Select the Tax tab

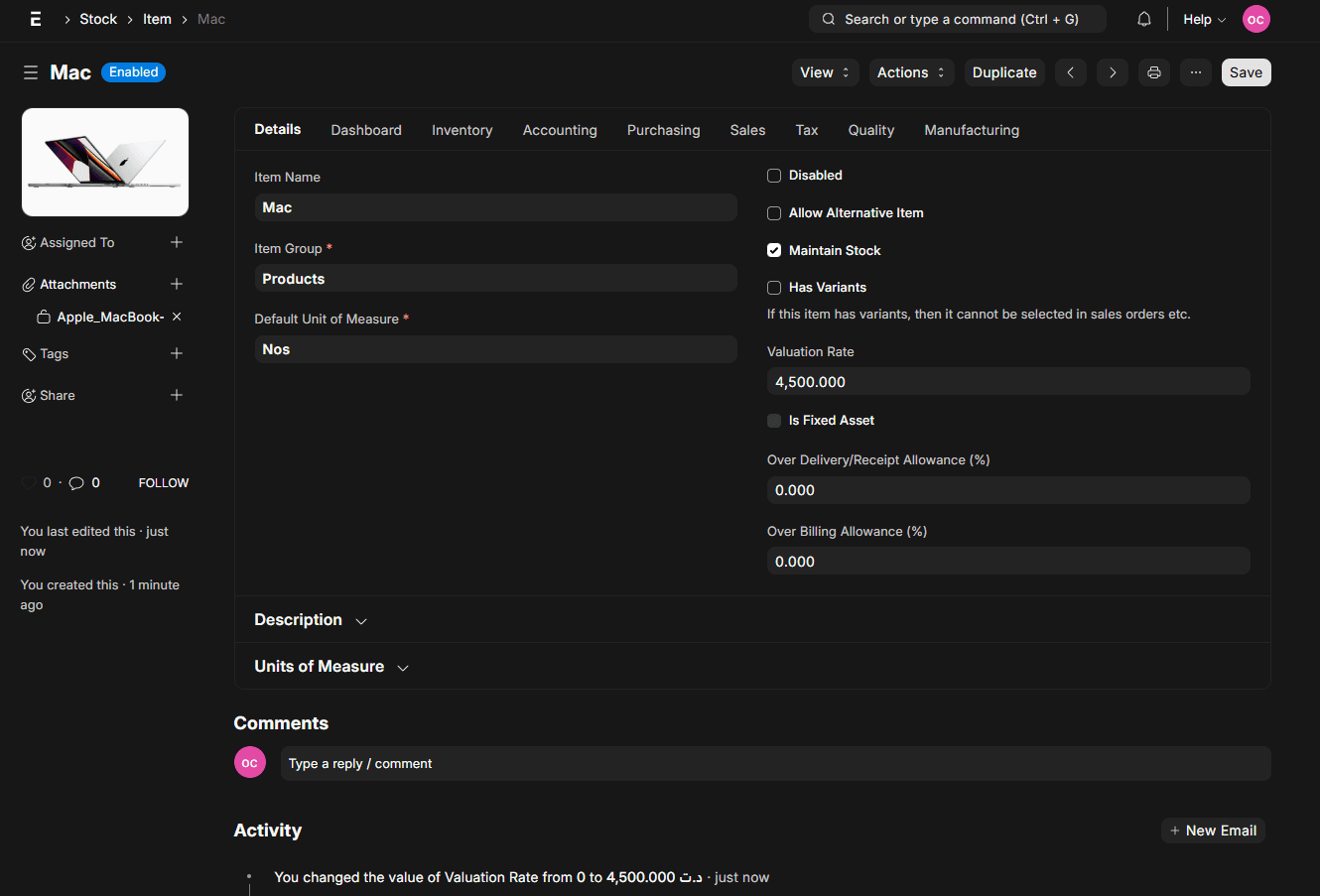[807, 130]
